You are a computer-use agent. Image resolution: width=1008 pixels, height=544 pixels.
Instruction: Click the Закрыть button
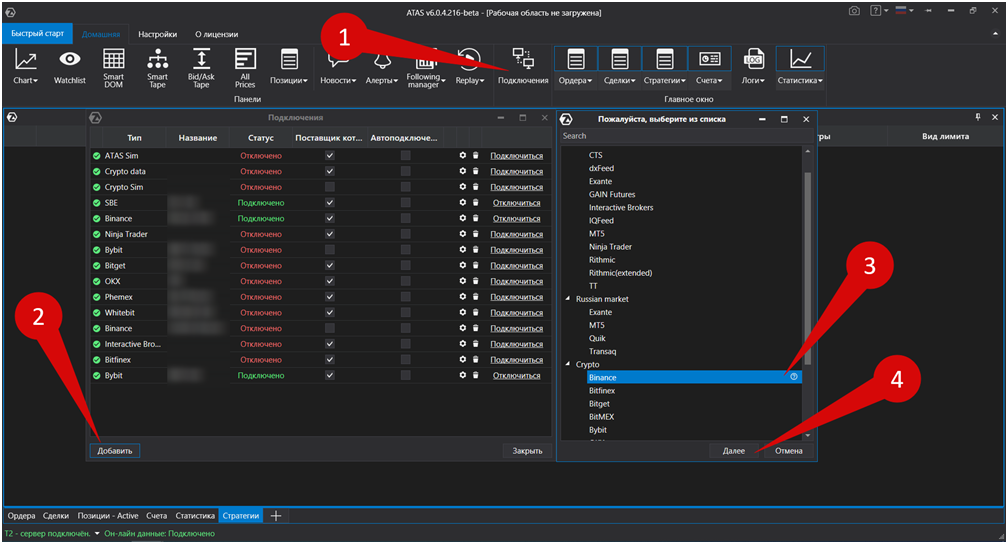(527, 451)
